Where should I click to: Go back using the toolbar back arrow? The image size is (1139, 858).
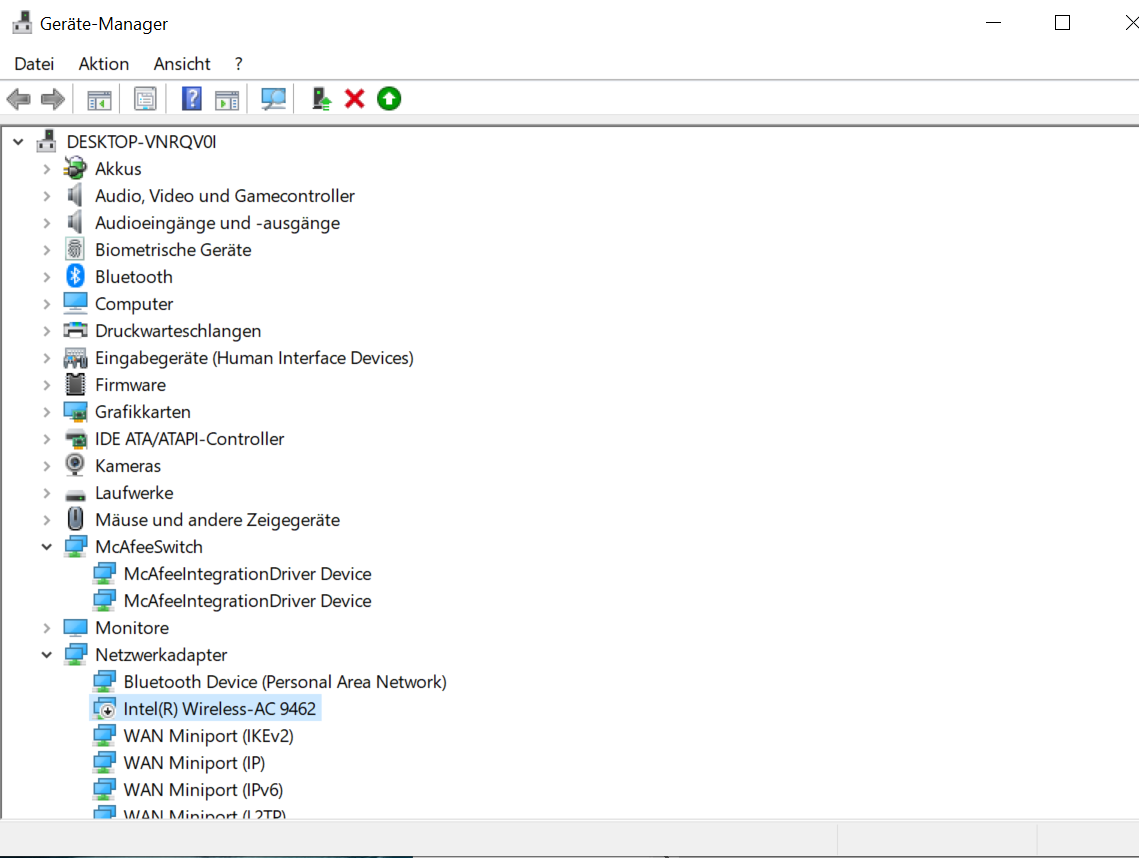18,99
